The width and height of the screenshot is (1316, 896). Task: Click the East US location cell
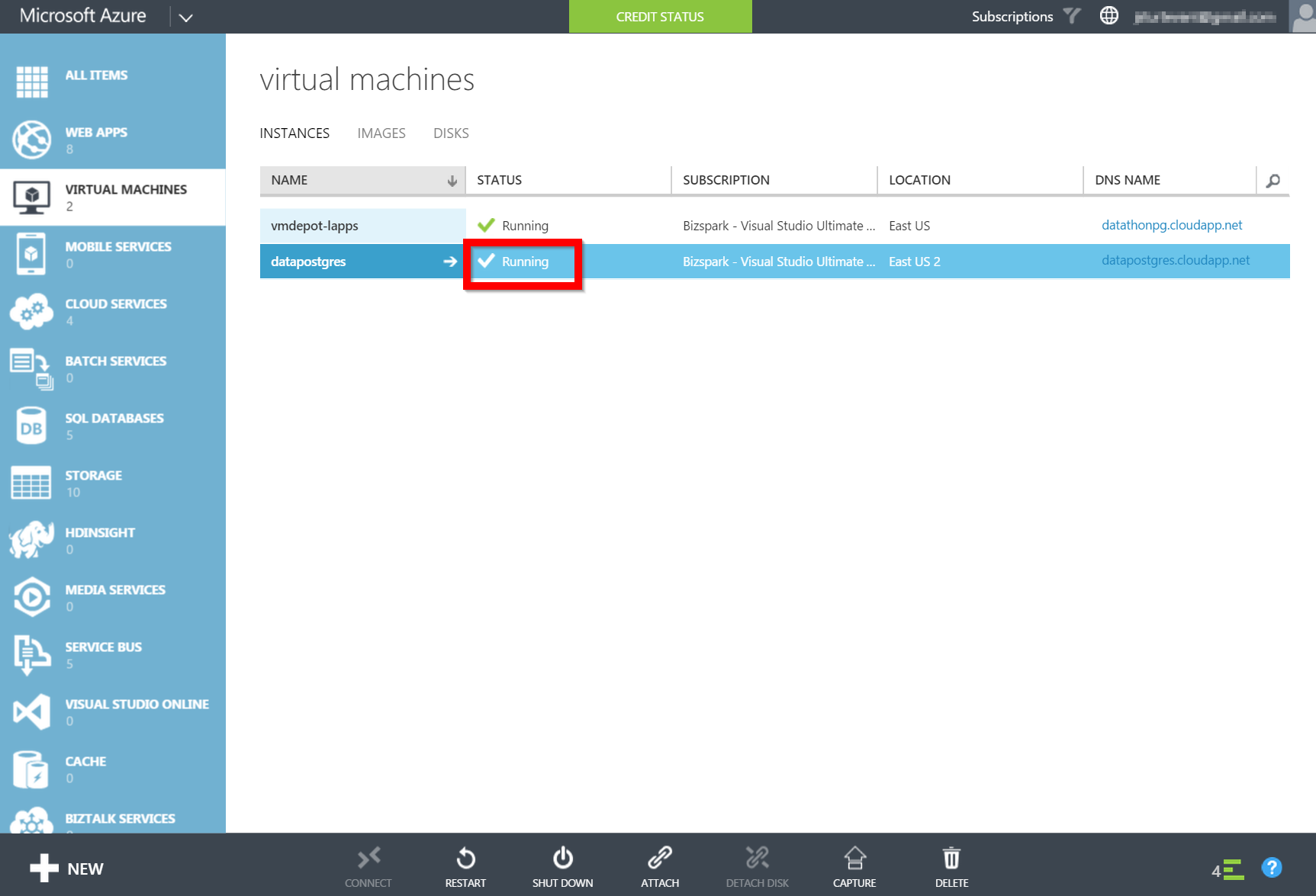[909, 226]
